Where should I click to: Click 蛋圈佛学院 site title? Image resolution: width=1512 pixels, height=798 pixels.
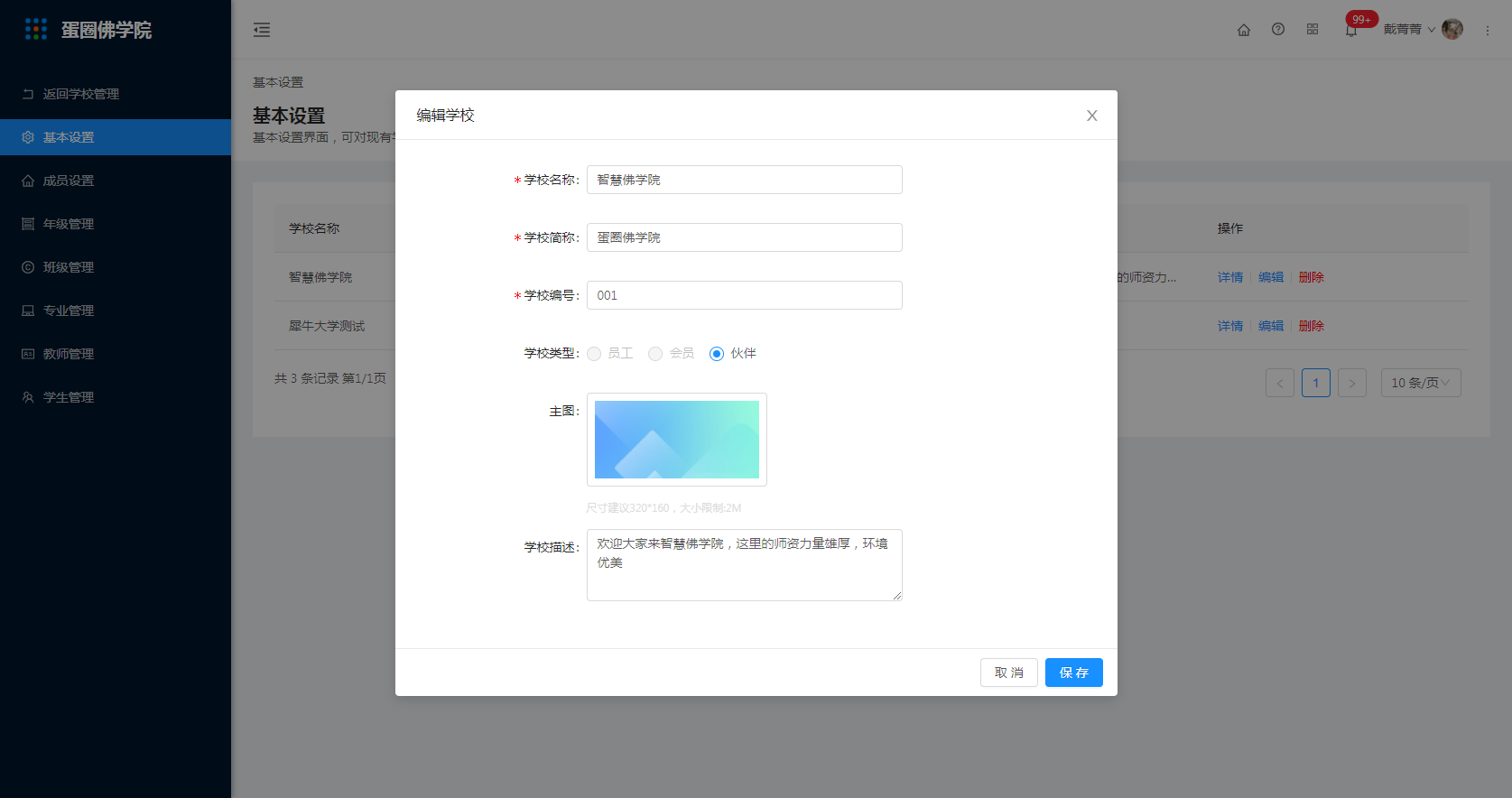tap(107, 30)
